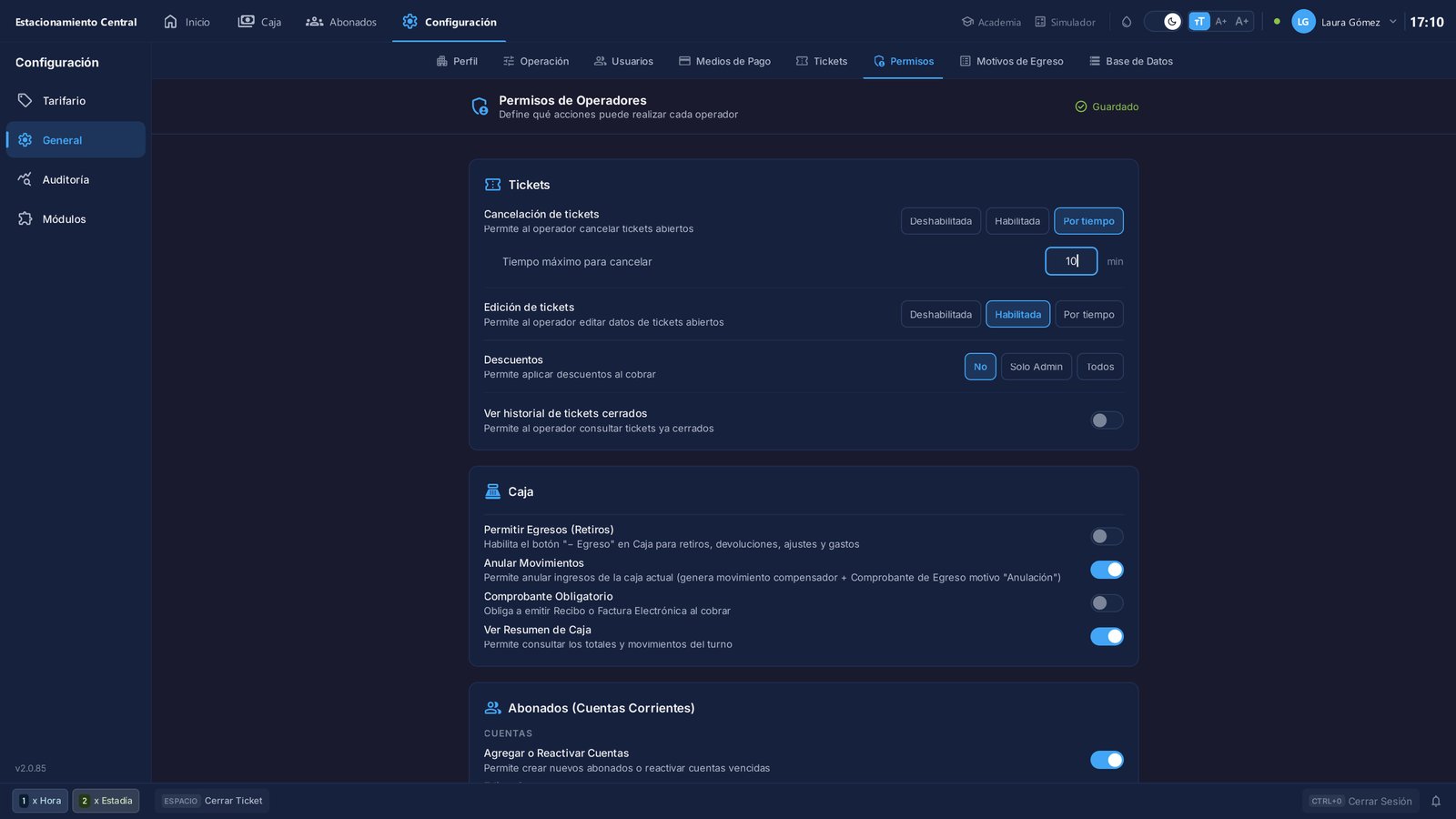Click the Cerrar Ticket shortcut button

point(212,801)
